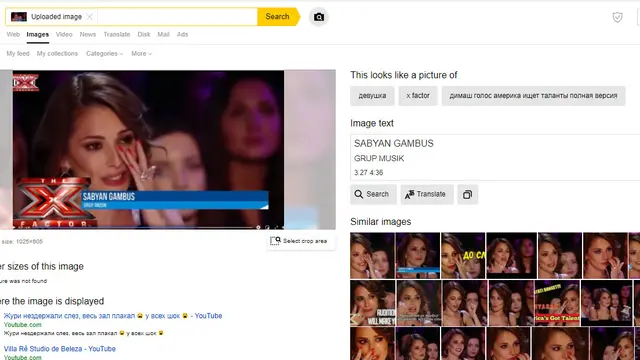The width and height of the screenshot is (640, 360).
Task: Switch to the Video tab
Action: pyautogui.click(x=64, y=34)
